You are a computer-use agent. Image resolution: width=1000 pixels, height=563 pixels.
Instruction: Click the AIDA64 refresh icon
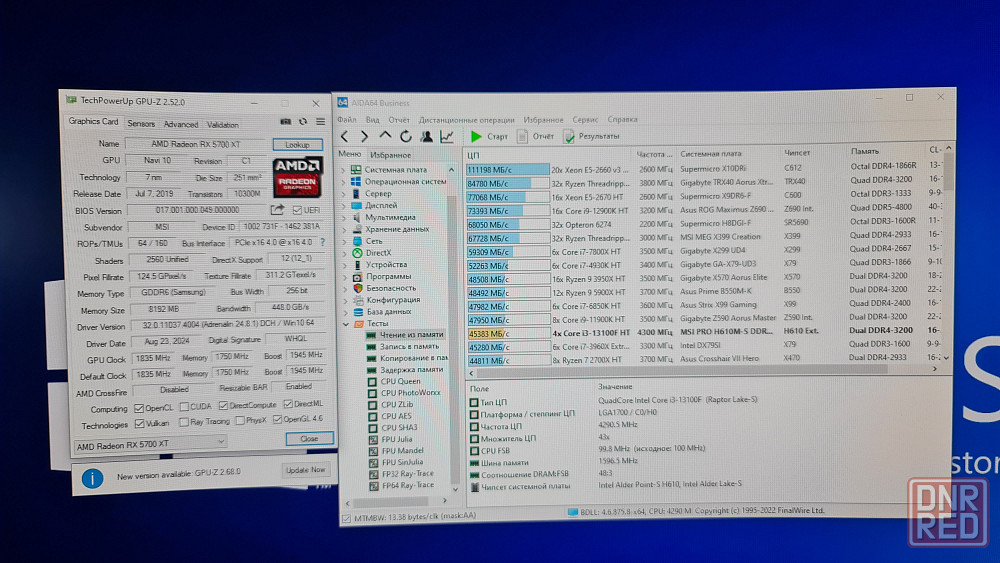point(406,136)
